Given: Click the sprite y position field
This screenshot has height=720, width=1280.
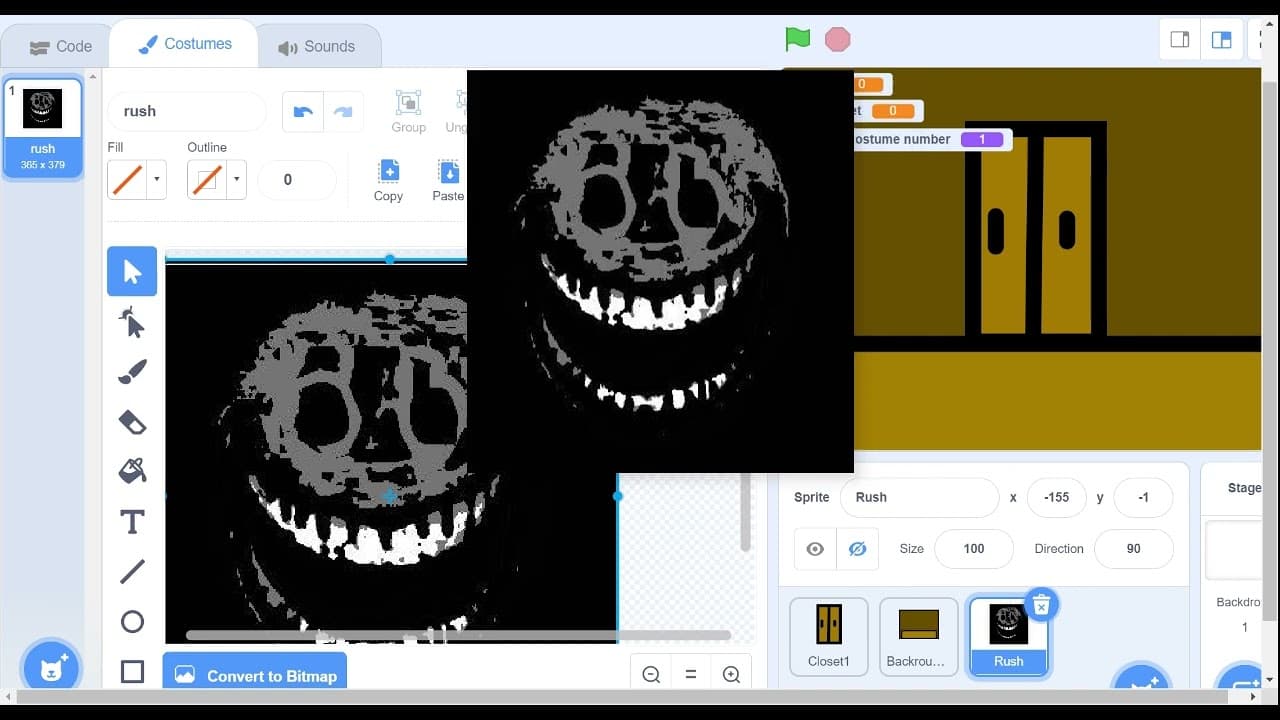Looking at the screenshot, I should coord(1143,497).
